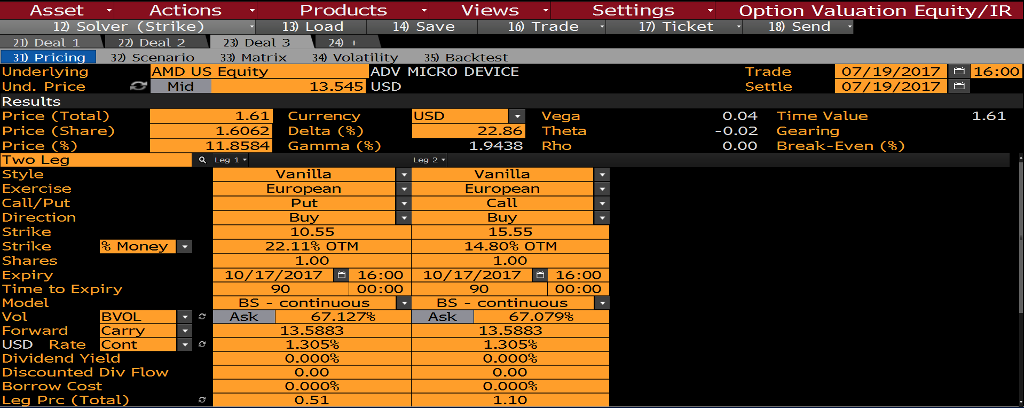Open the Volatility tab

(x=355, y=57)
